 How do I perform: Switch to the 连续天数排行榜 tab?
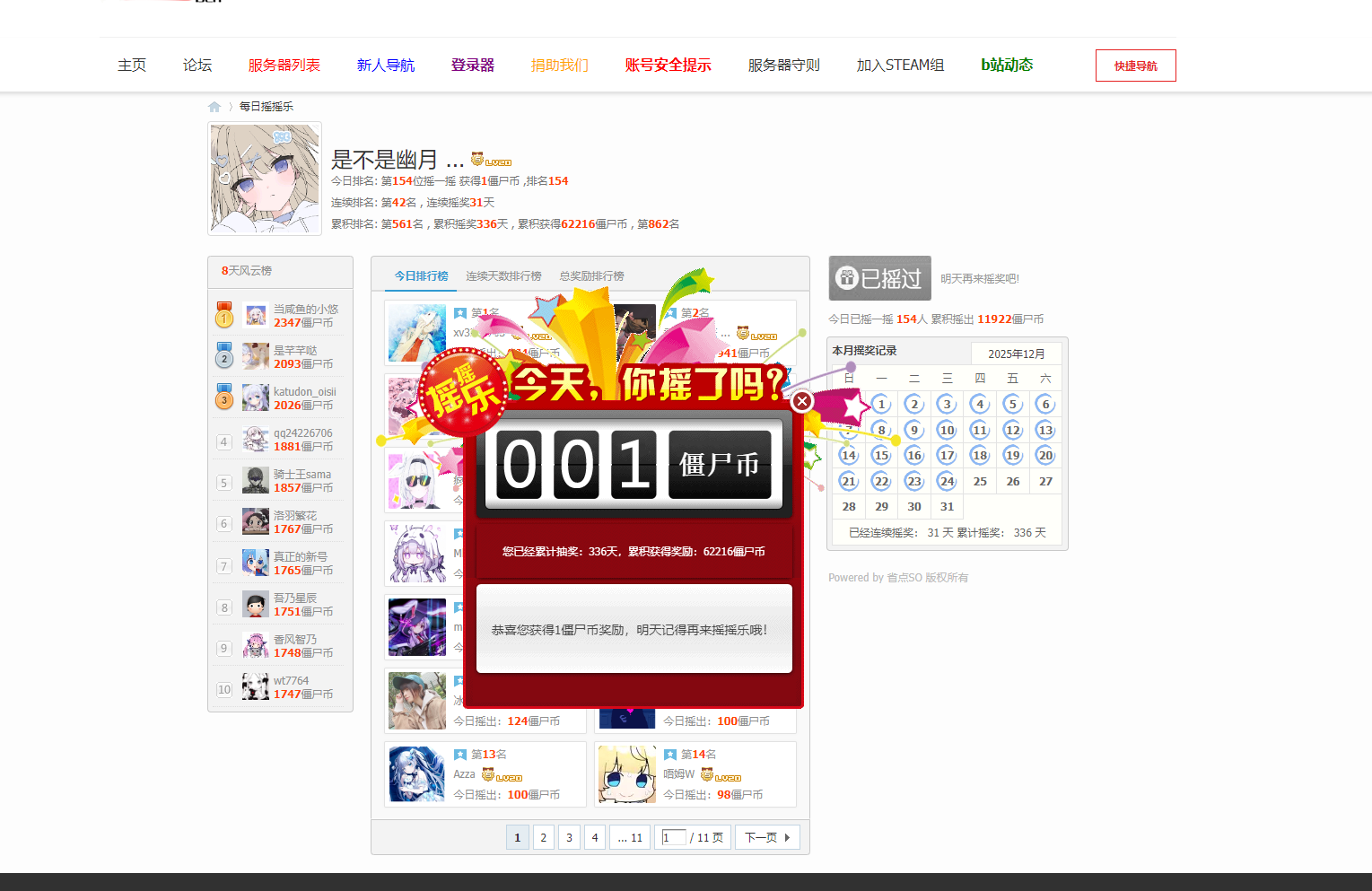(503, 276)
